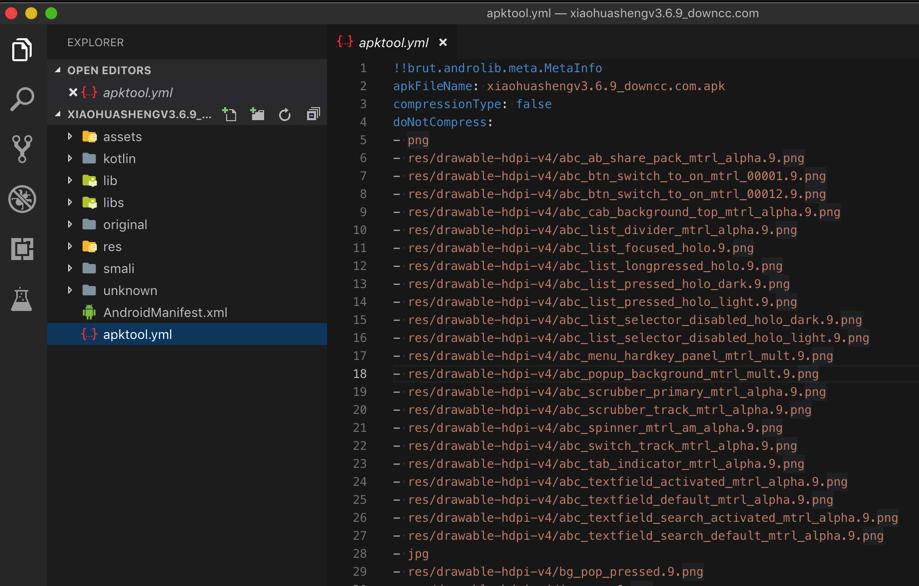Image resolution: width=919 pixels, height=586 pixels.
Task: Select apktool.yml in the file tree
Action: point(137,335)
